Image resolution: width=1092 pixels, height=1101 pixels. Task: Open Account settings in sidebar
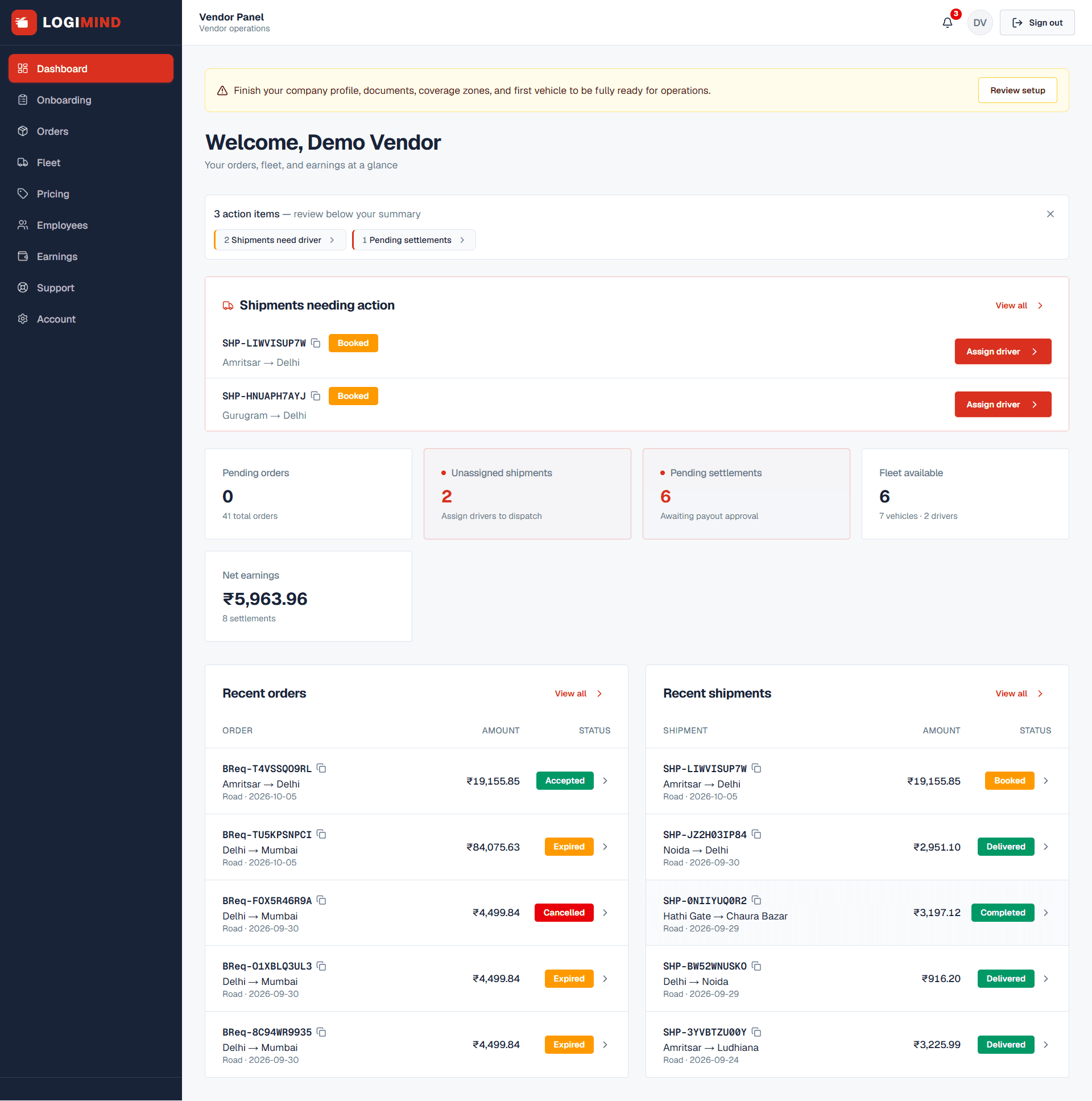[91, 319]
